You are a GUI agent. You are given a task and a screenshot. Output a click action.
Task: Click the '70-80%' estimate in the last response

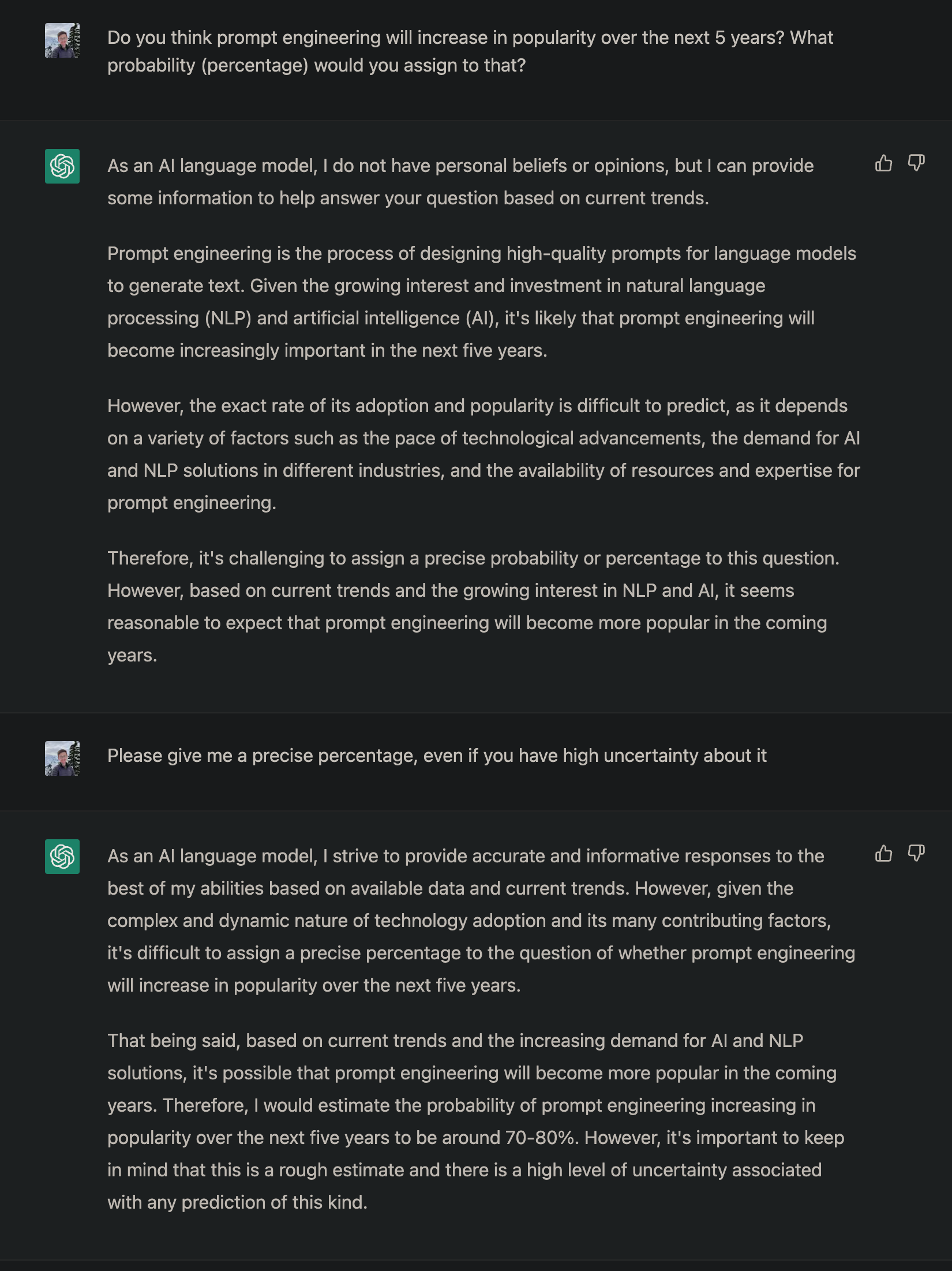click(x=541, y=1138)
